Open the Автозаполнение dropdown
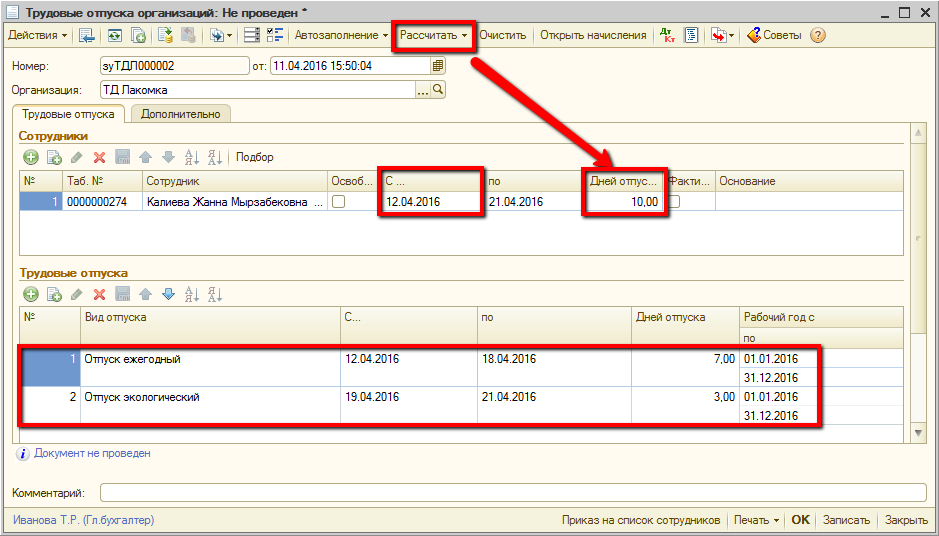This screenshot has height=536, width=939. click(341, 35)
